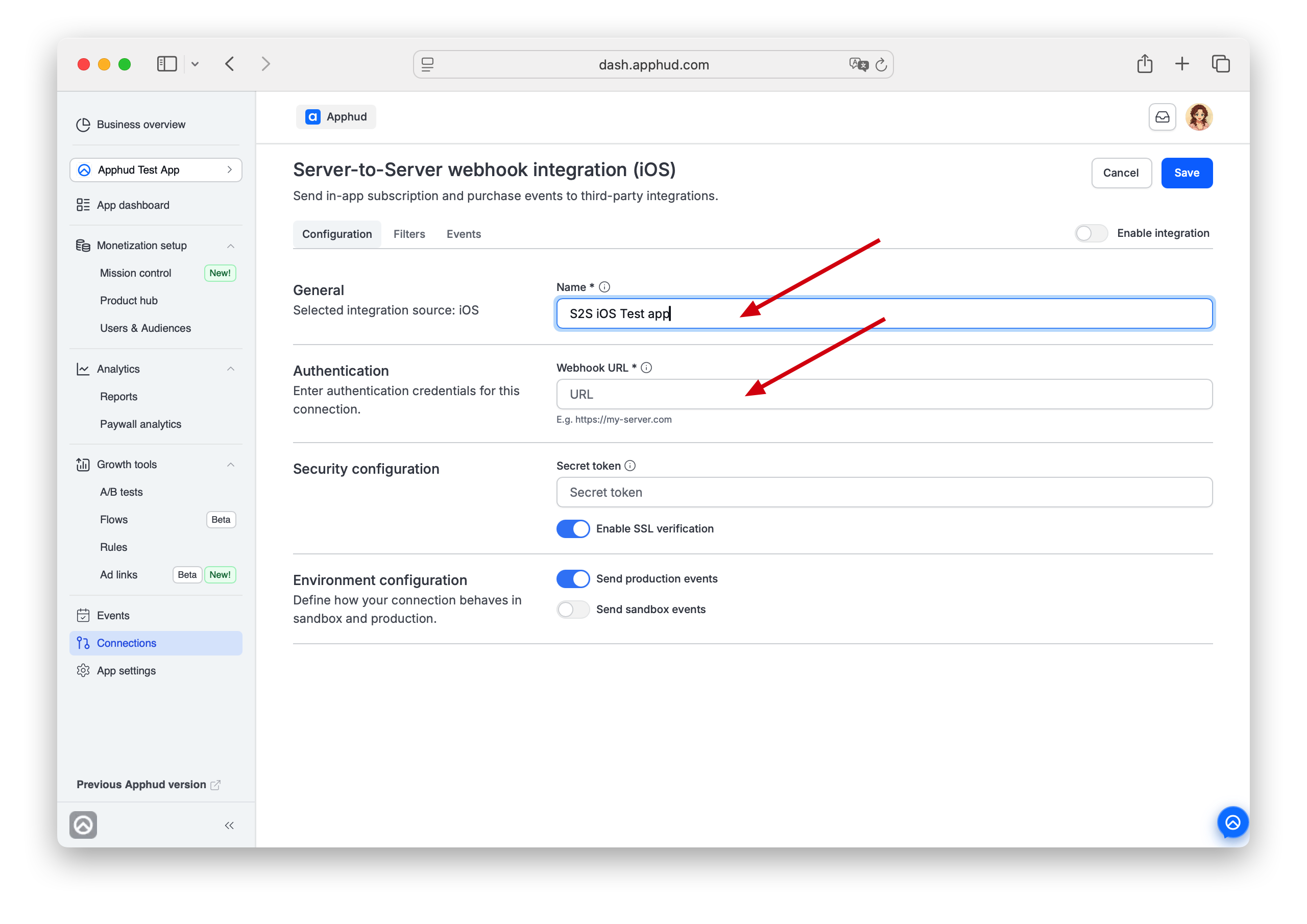This screenshot has width=1307, height=924.
Task: Open Safari sidebar dropdown arrow
Action: [195, 64]
